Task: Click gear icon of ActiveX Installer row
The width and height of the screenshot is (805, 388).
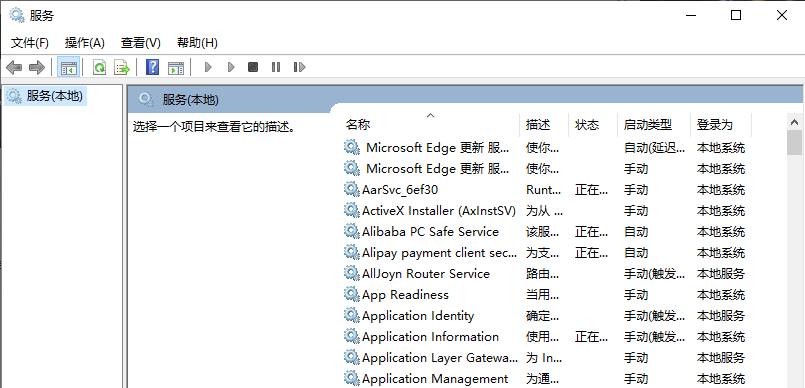Action: coord(351,210)
